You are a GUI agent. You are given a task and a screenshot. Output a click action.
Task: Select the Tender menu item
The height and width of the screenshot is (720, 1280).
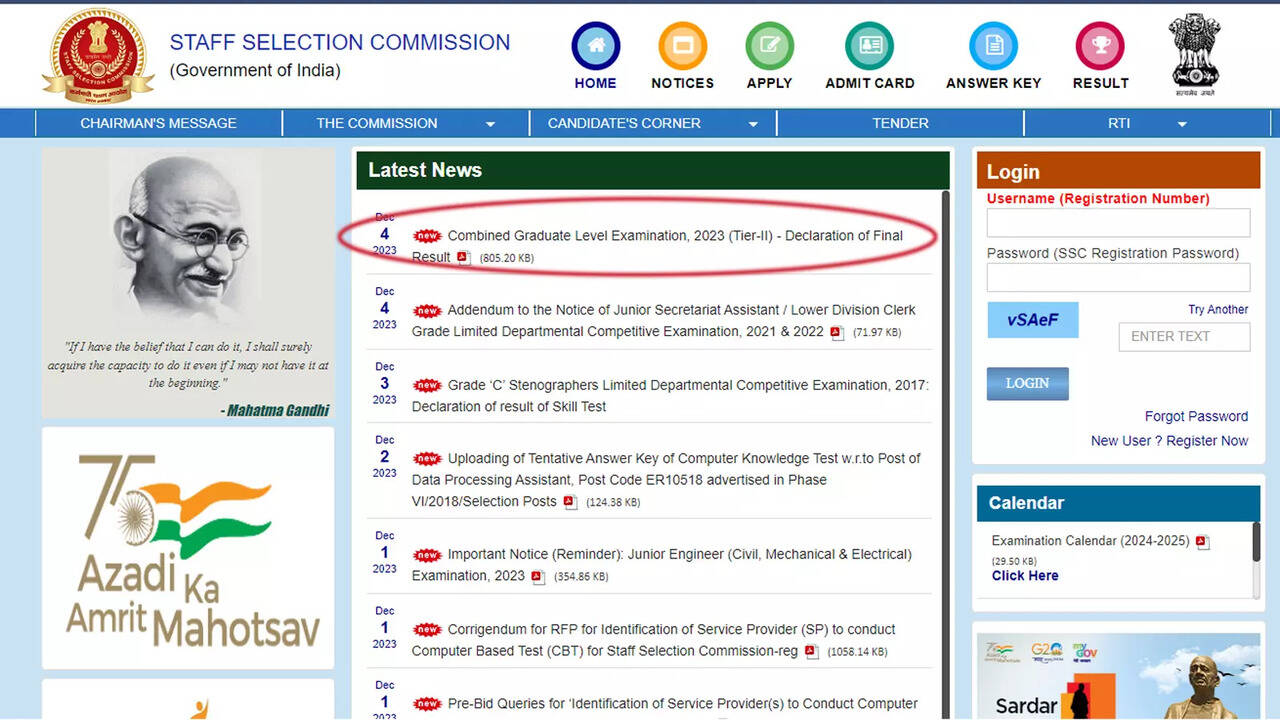tap(900, 123)
